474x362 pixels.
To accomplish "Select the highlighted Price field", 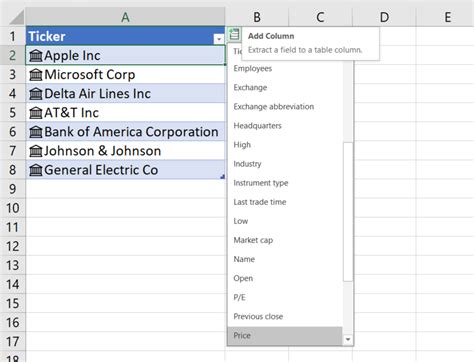I will tap(285, 336).
